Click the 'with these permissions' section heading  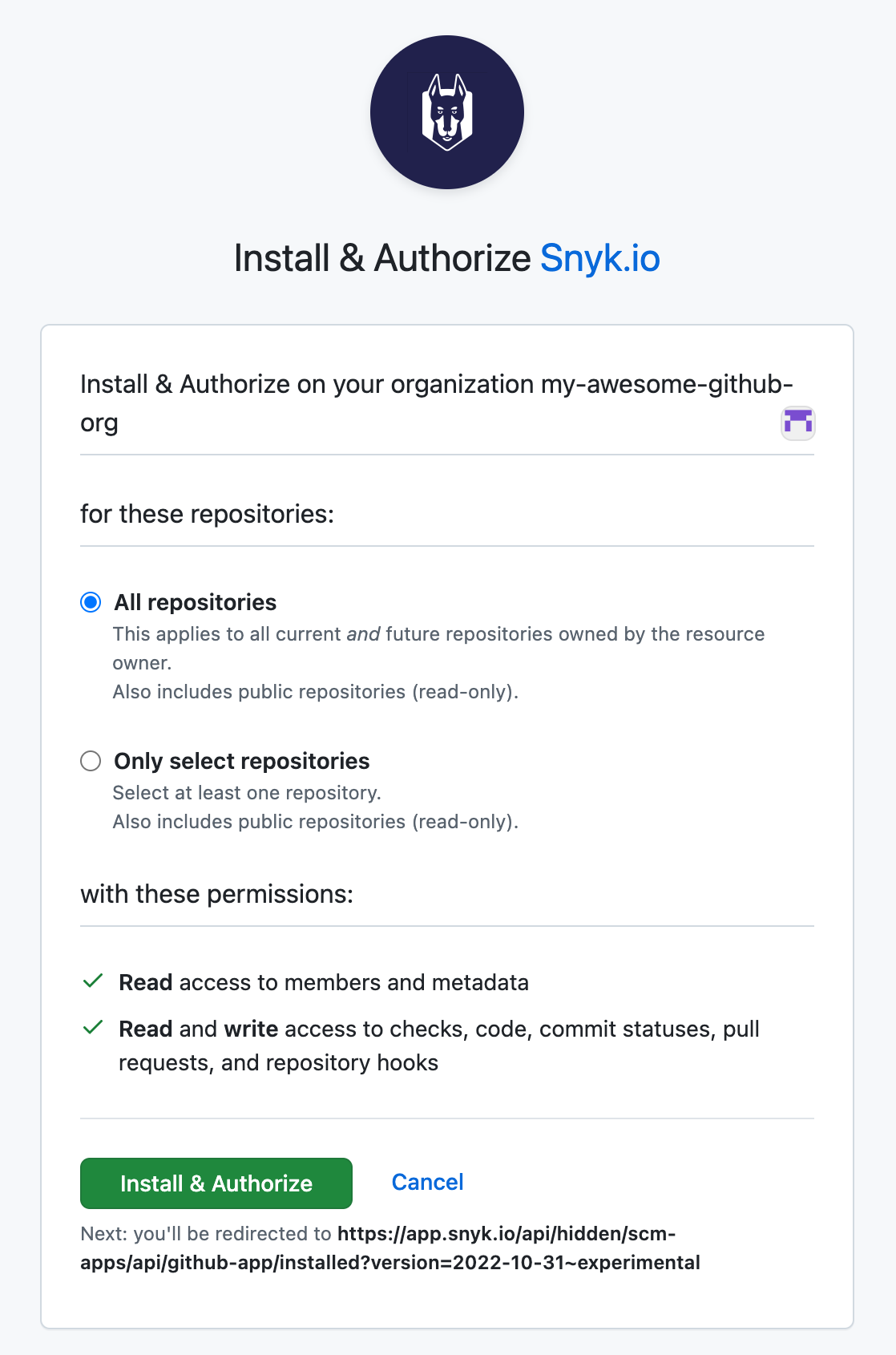(218, 893)
